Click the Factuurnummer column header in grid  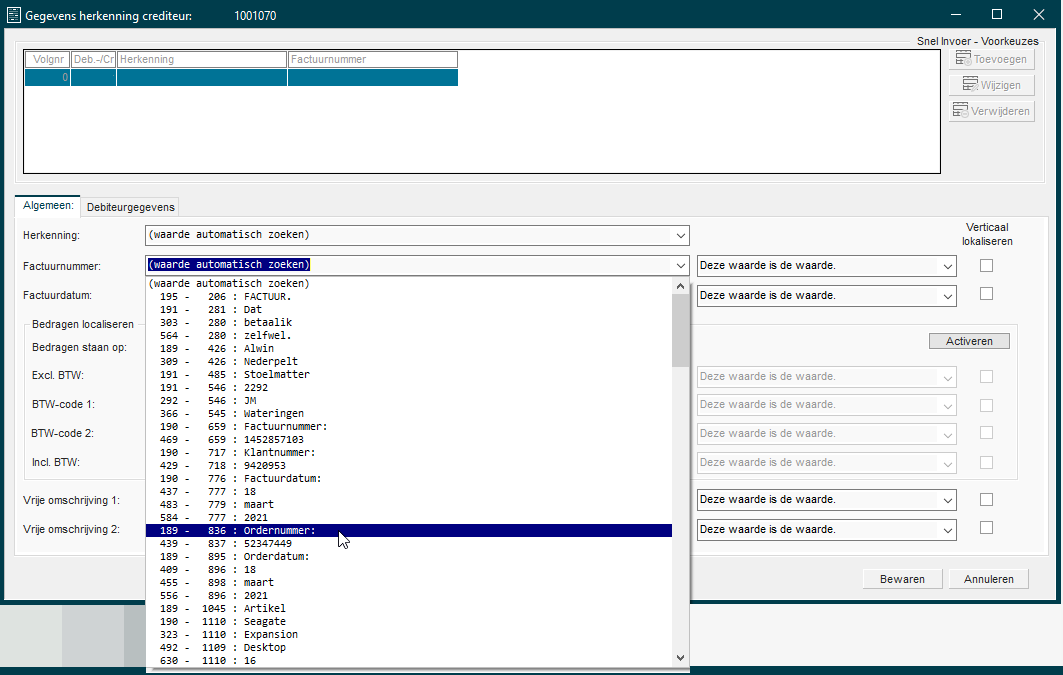pyautogui.click(x=373, y=60)
